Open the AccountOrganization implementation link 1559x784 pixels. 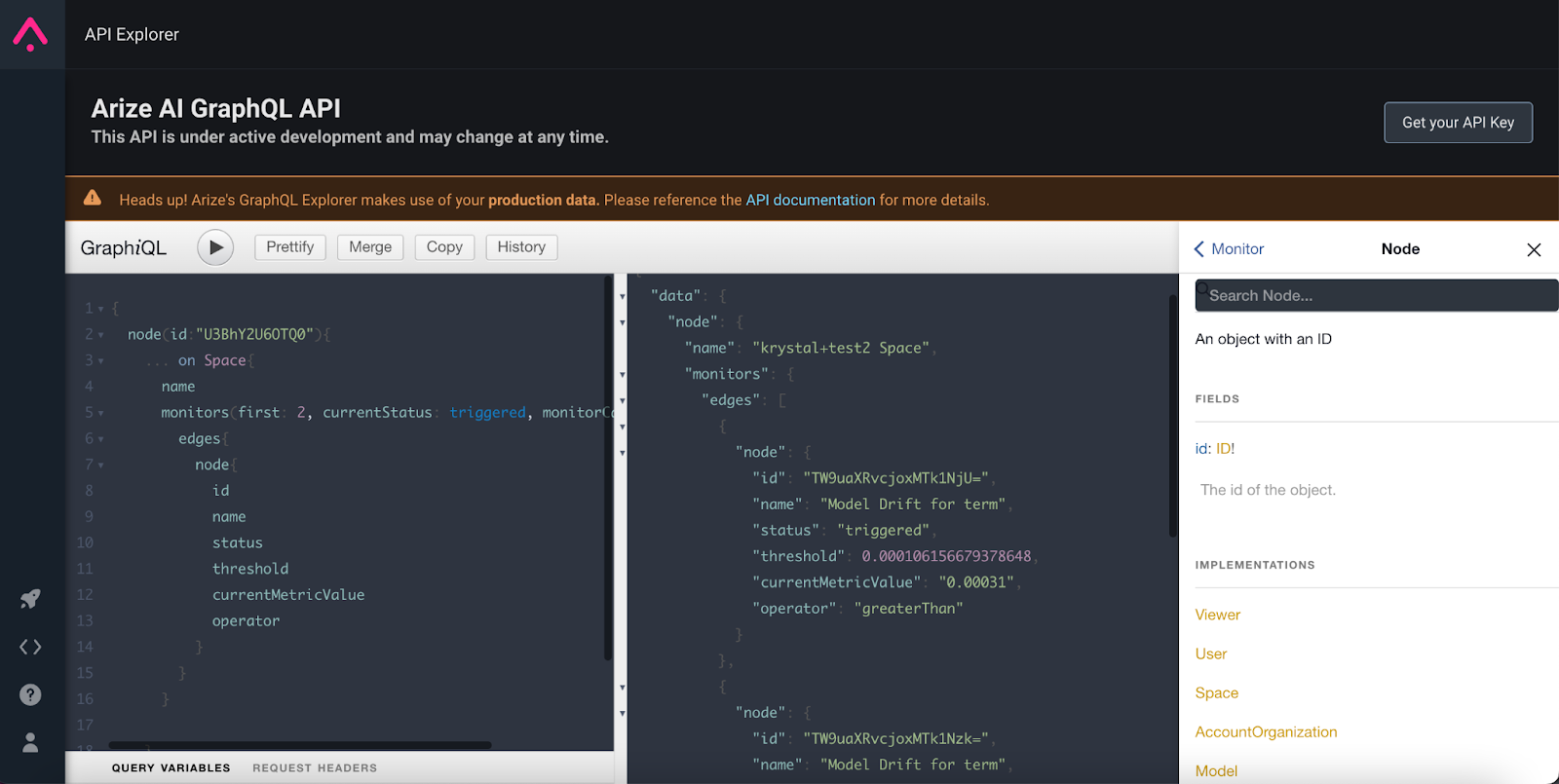point(1267,731)
